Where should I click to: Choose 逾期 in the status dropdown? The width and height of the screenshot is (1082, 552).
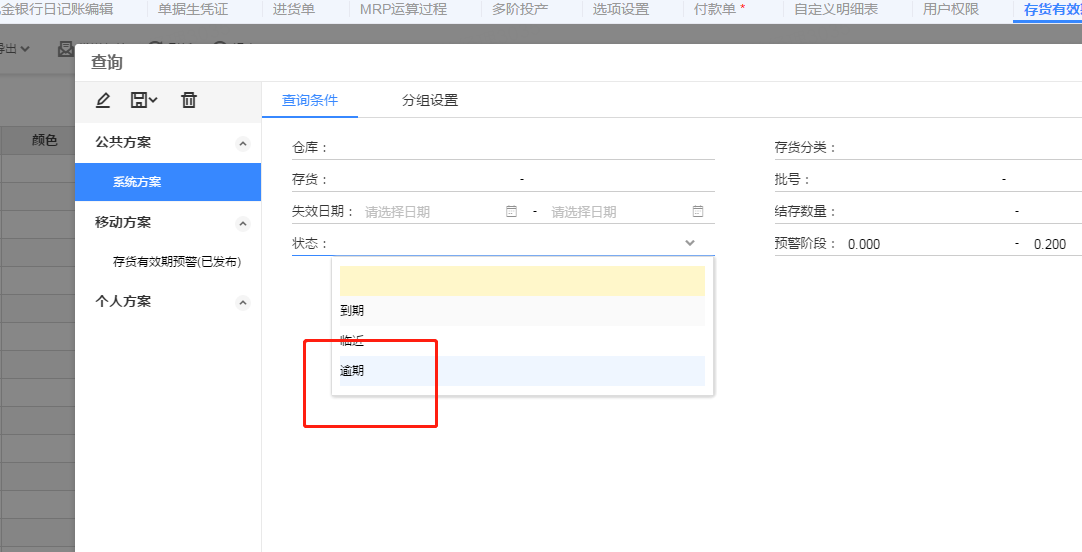[522, 371]
